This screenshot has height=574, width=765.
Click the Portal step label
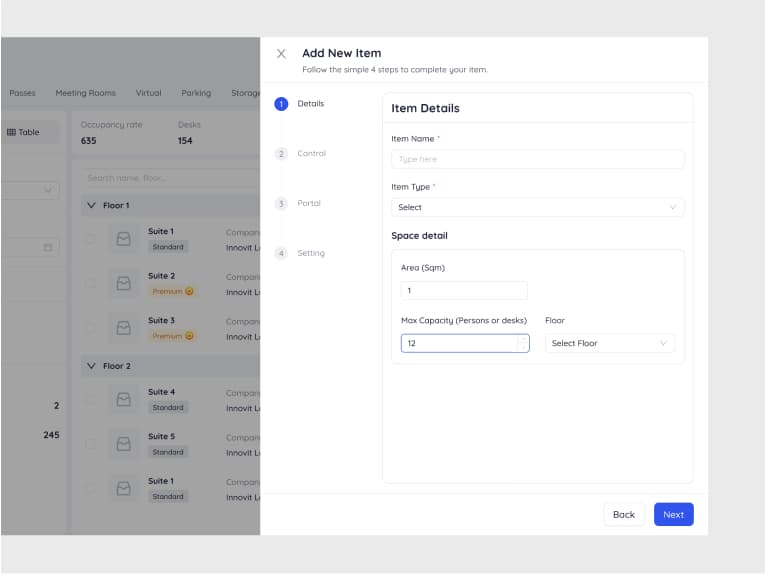coord(309,203)
